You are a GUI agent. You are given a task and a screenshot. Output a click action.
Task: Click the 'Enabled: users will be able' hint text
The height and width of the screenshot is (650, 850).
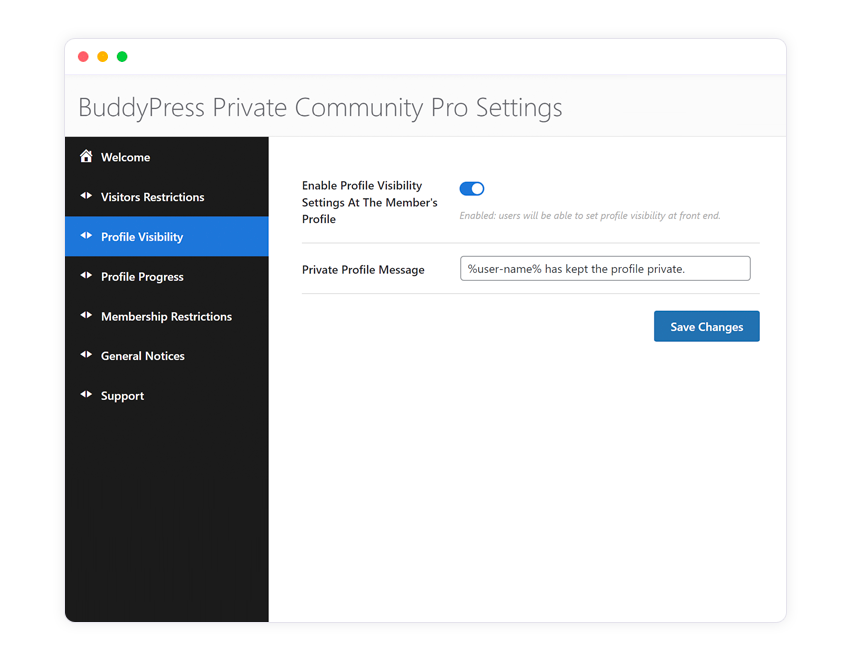[590, 216]
